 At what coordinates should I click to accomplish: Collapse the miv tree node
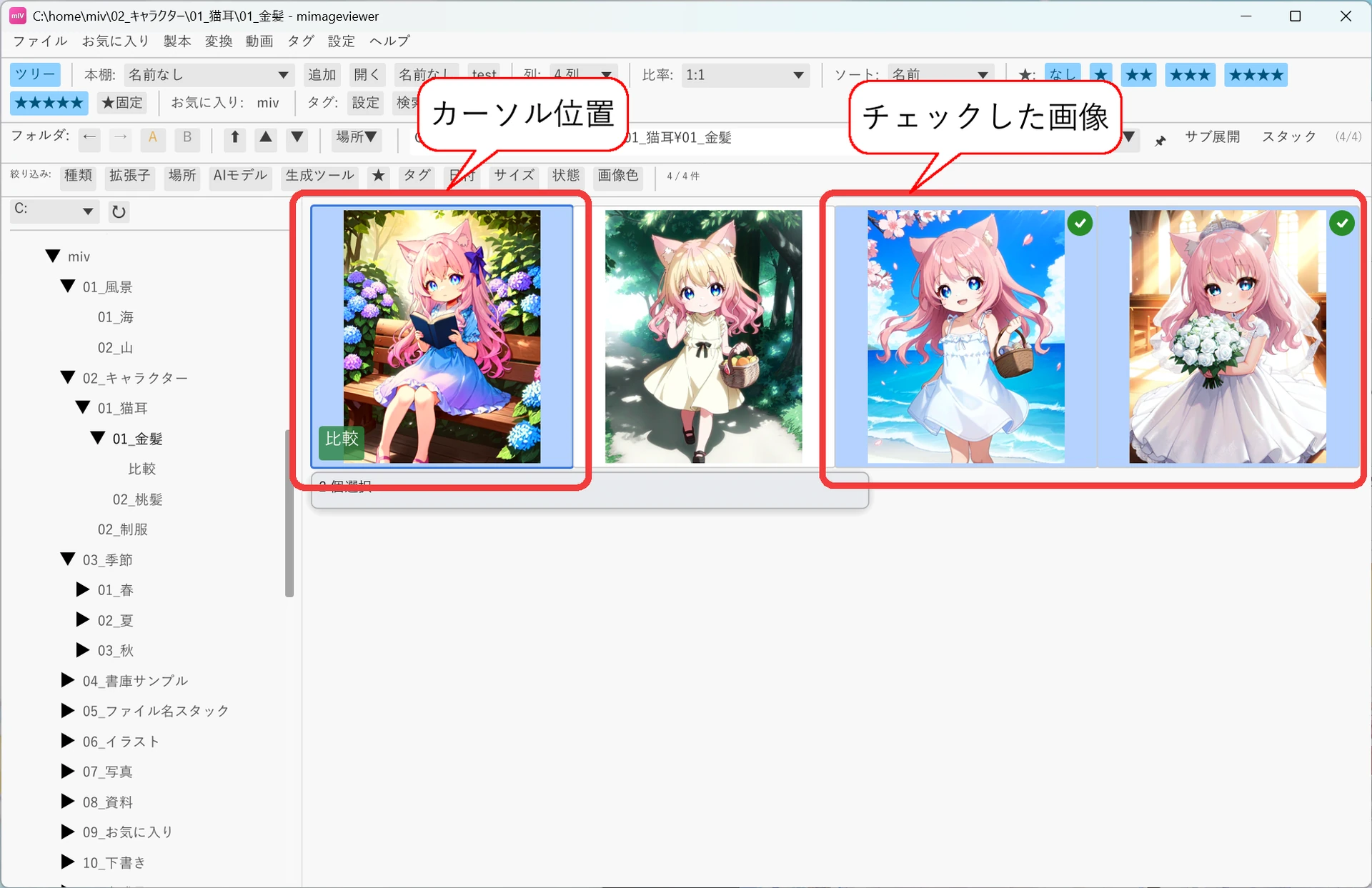coord(53,256)
